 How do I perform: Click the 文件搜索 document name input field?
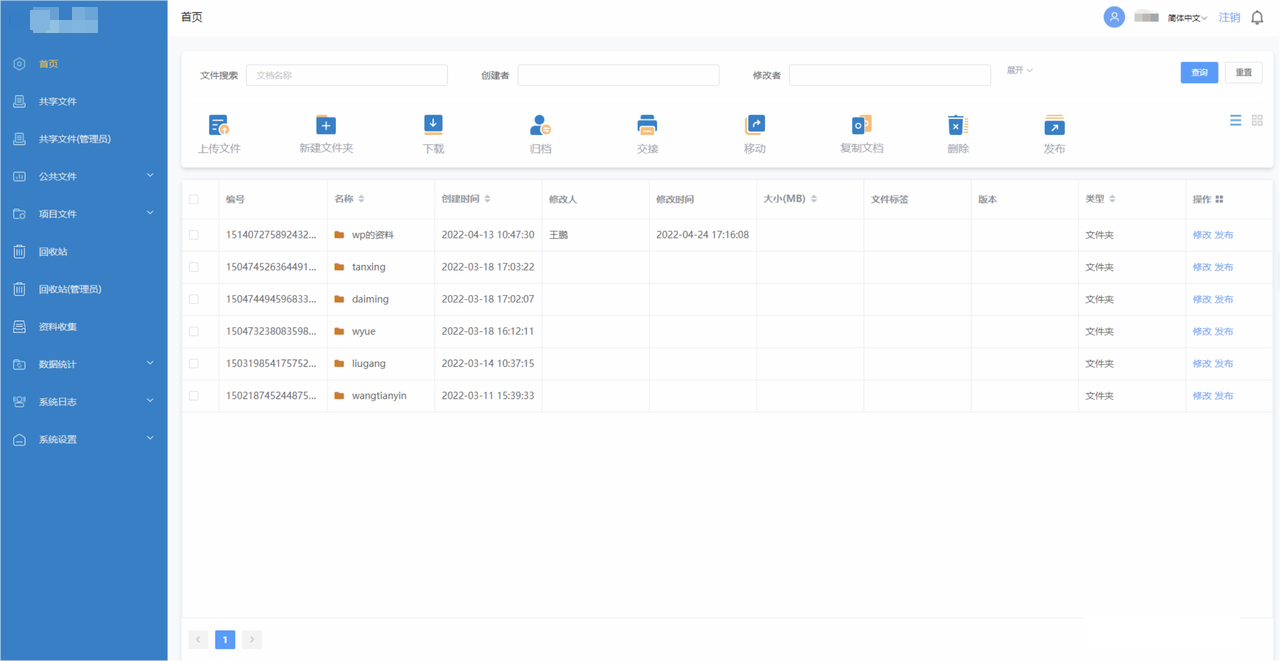pos(346,75)
